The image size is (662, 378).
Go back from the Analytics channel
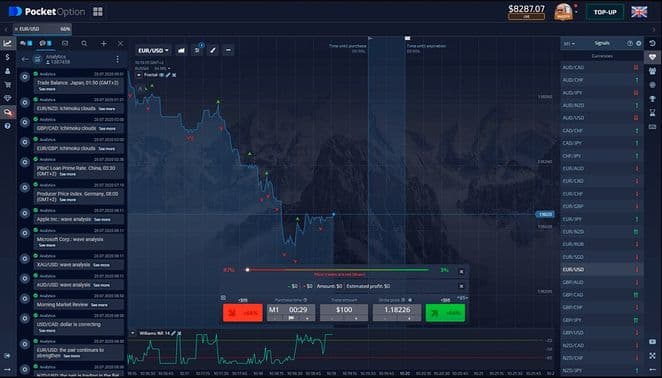click(24, 59)
